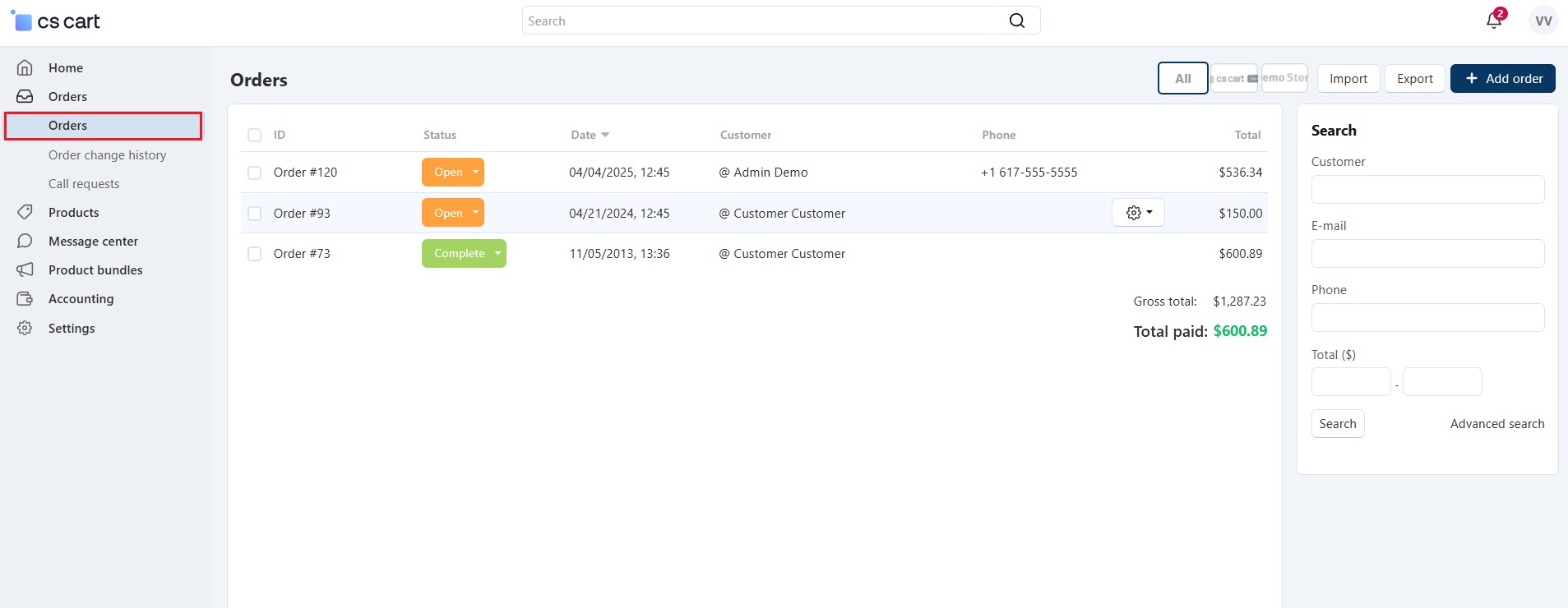Select the All storefronts tab

pos(1183,78)
